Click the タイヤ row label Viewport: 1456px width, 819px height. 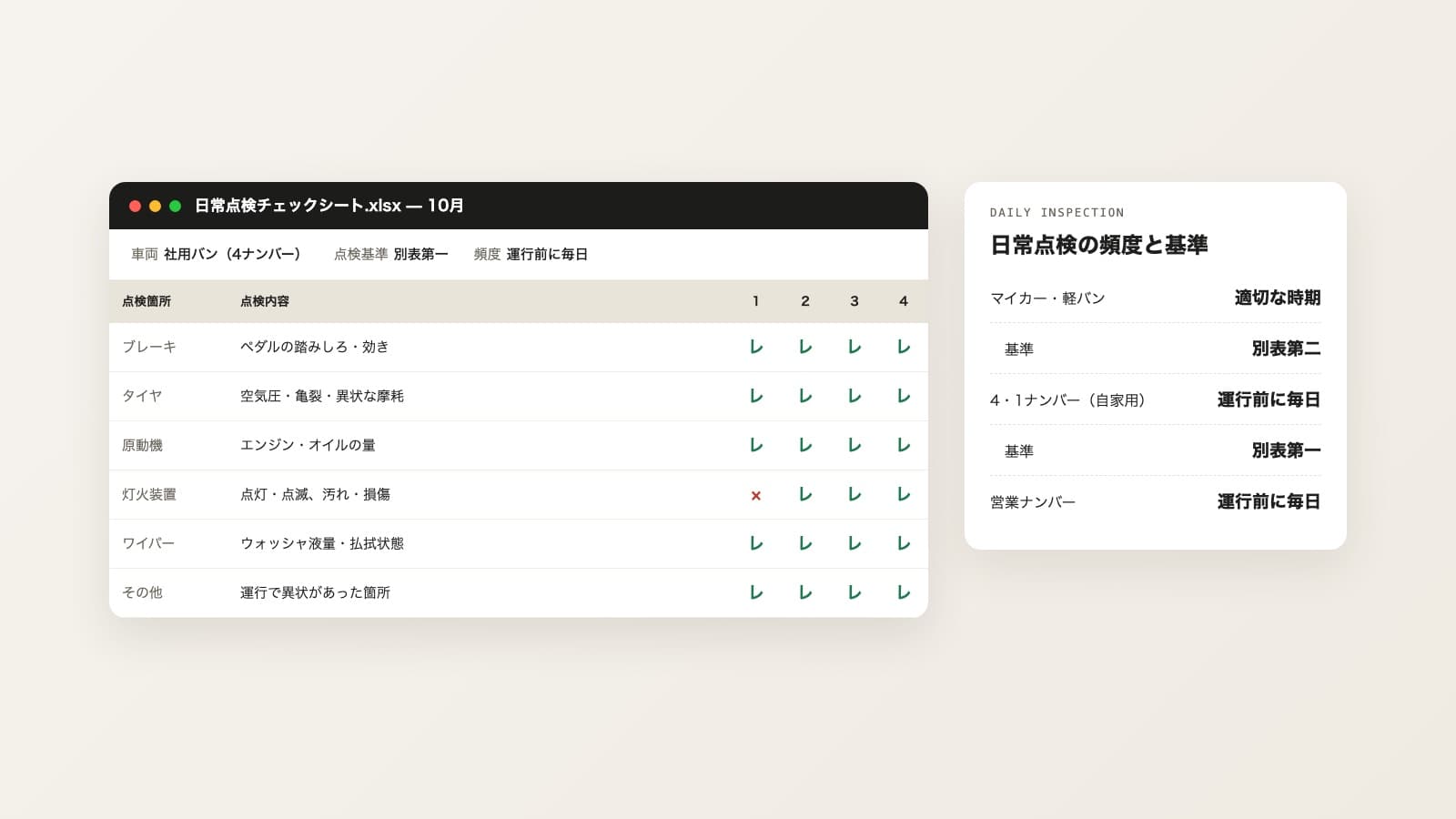click(142, 396)
